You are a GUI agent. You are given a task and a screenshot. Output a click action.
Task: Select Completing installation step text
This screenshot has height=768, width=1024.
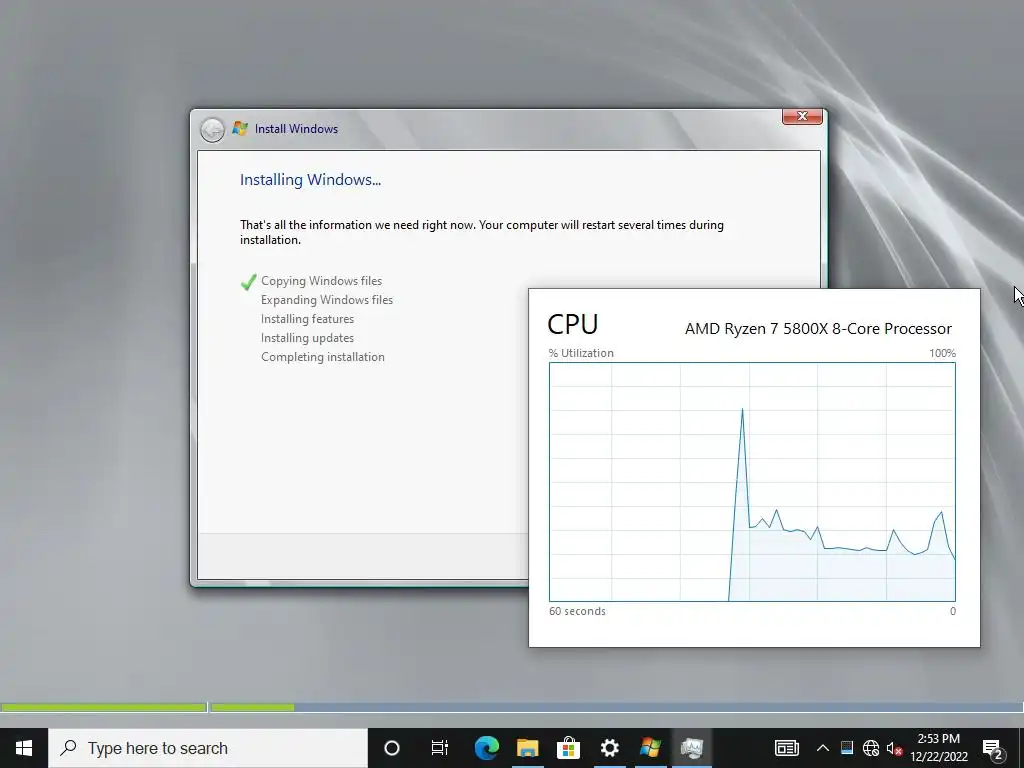[323, 357]
